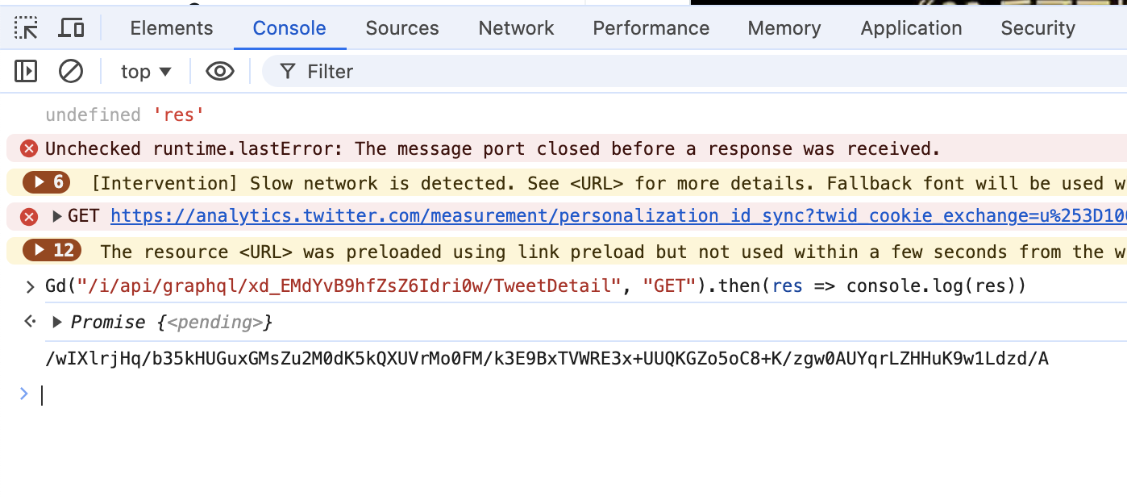
Task: Open the Network tab
Action: [x=516, y=28]
